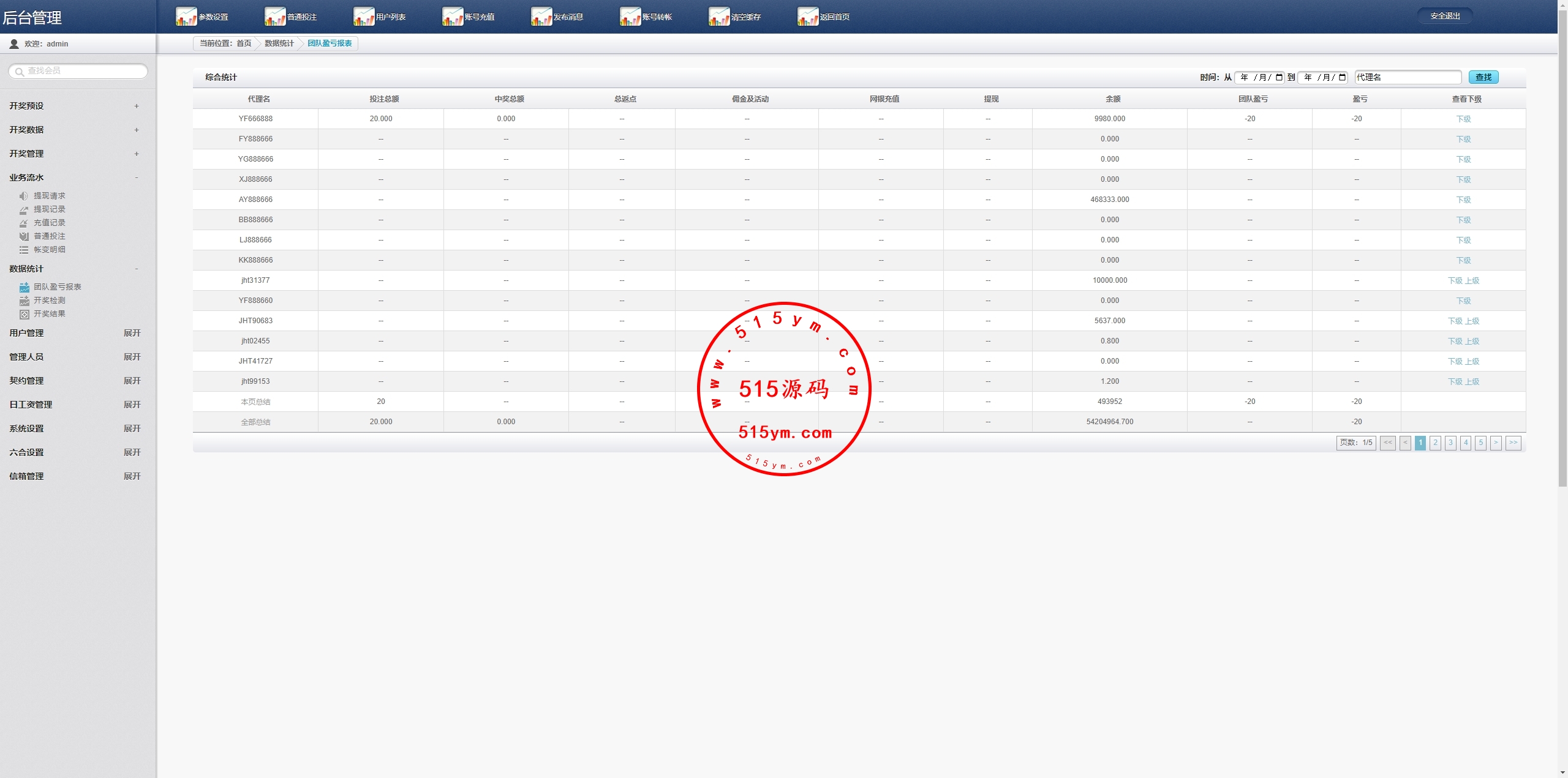Click the 账号充值 toolbar icon
This screenshot has height=778, width=1568.
point(453,17)
